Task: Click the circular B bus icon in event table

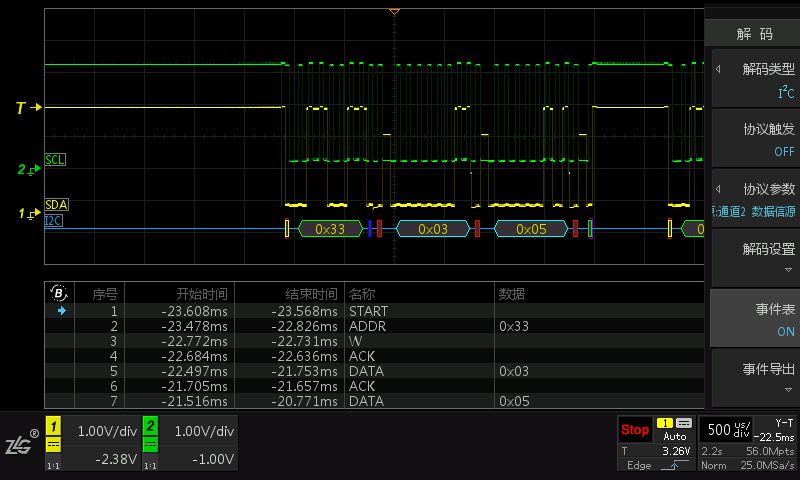Action: click(x=59, y=293)
